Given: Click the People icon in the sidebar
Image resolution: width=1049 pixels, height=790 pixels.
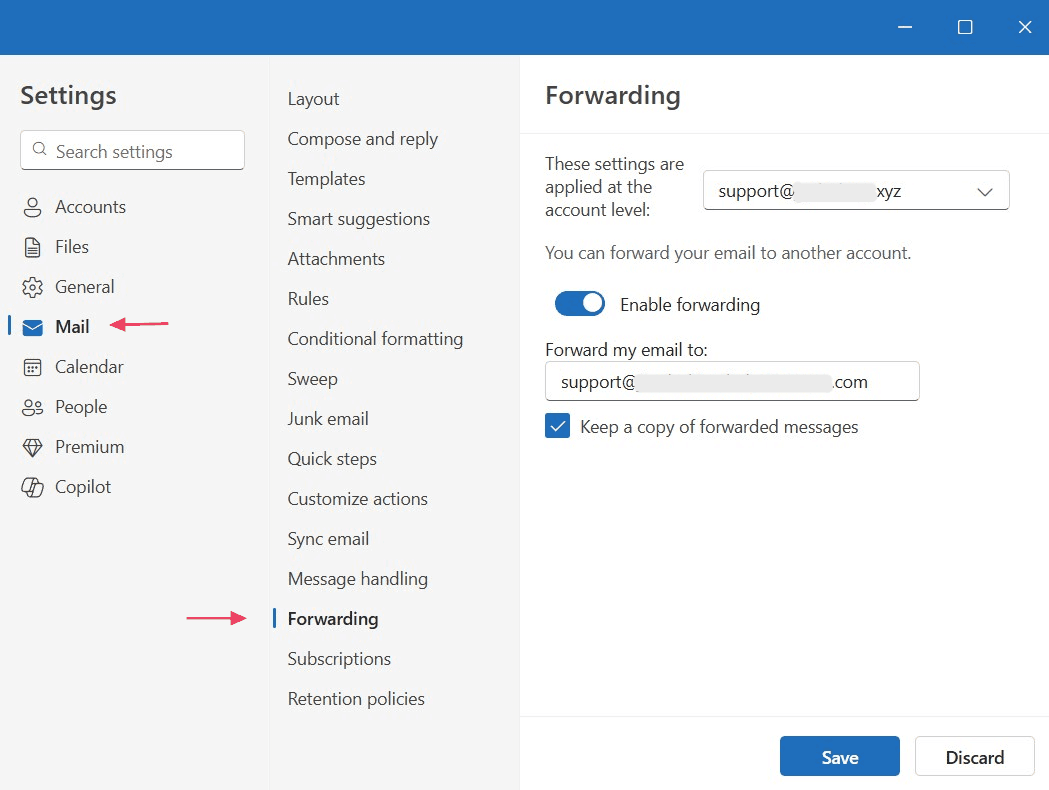Looking at the screenshot, I should (31, 406).
